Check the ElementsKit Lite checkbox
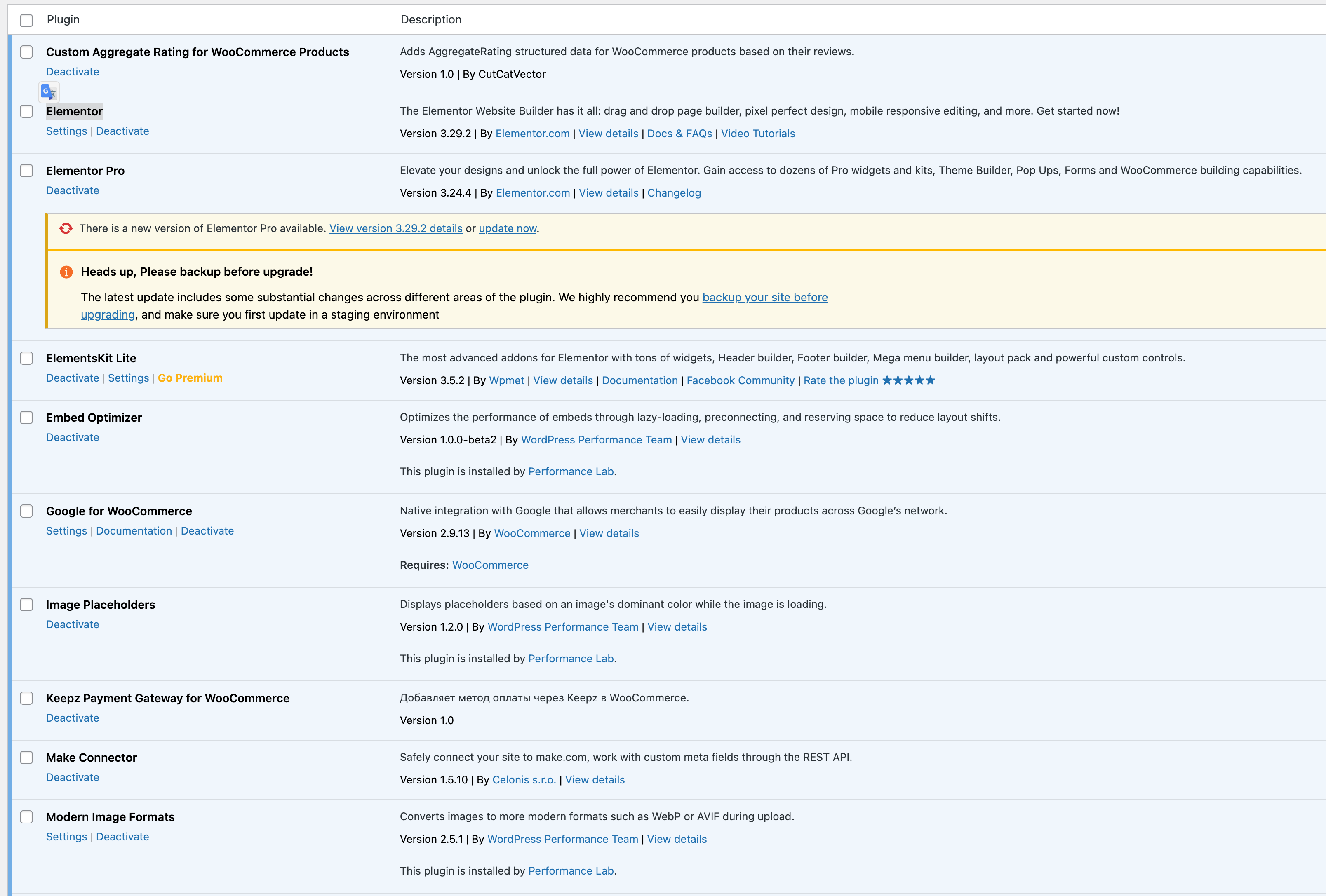Image resolution: width=1326 pixels, height=896 pixels. tap(26, 358)
